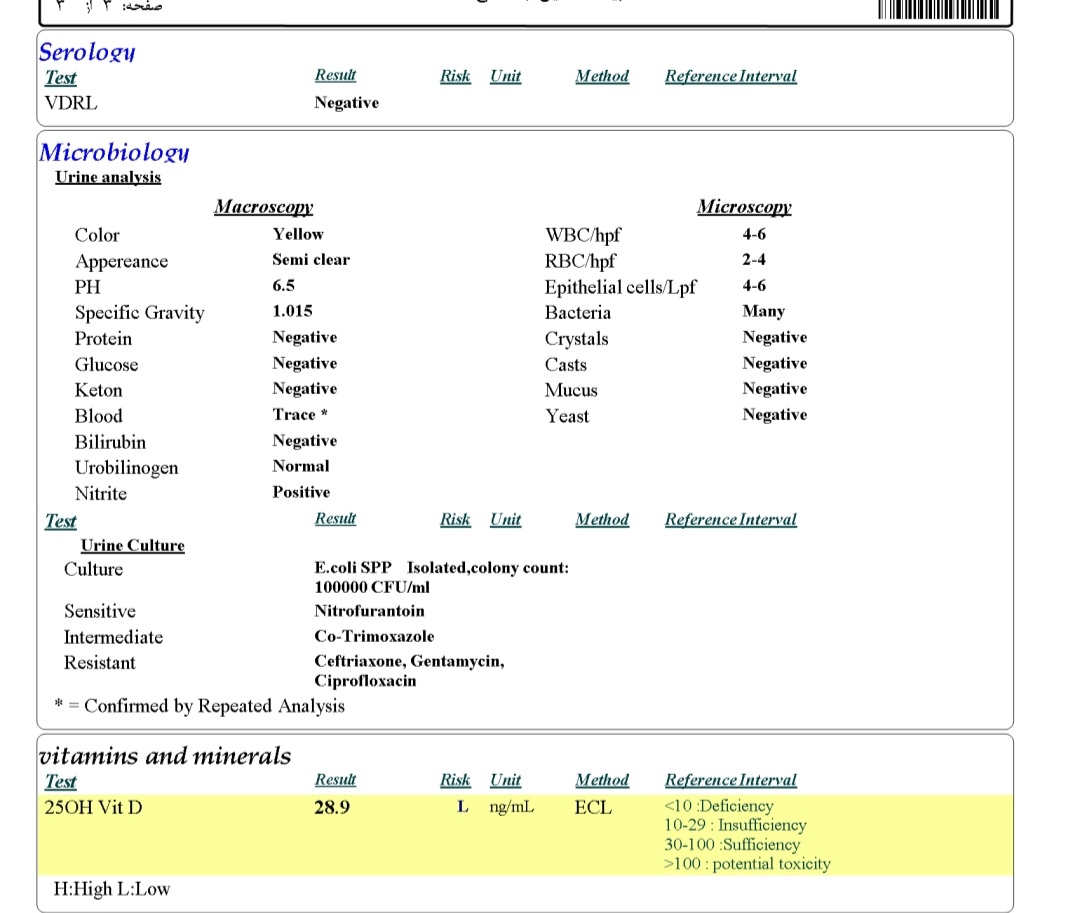Click the ECL method value

[x=593, y=807]
